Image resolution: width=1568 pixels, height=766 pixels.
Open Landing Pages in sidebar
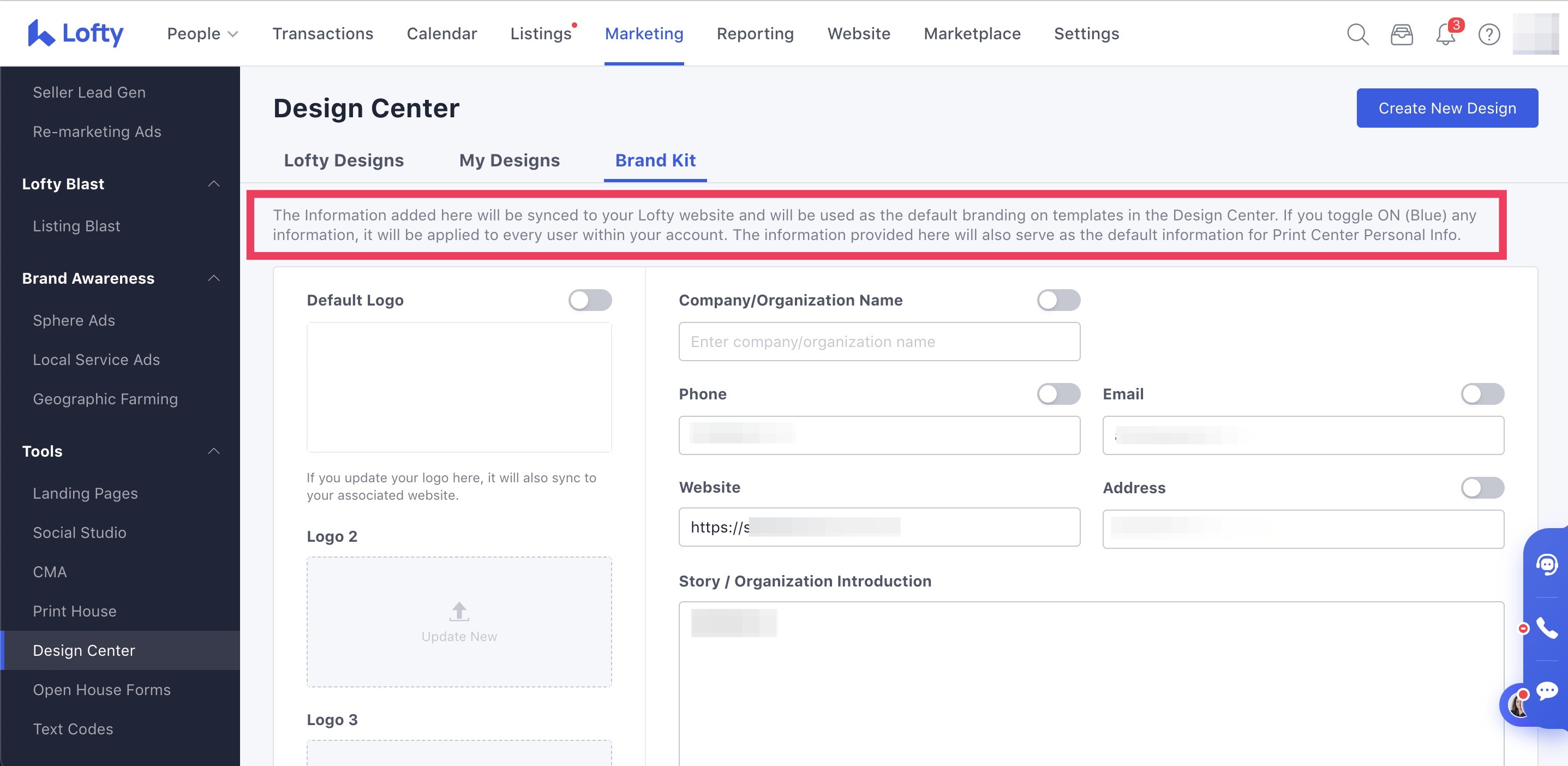[x=85, y=493]
